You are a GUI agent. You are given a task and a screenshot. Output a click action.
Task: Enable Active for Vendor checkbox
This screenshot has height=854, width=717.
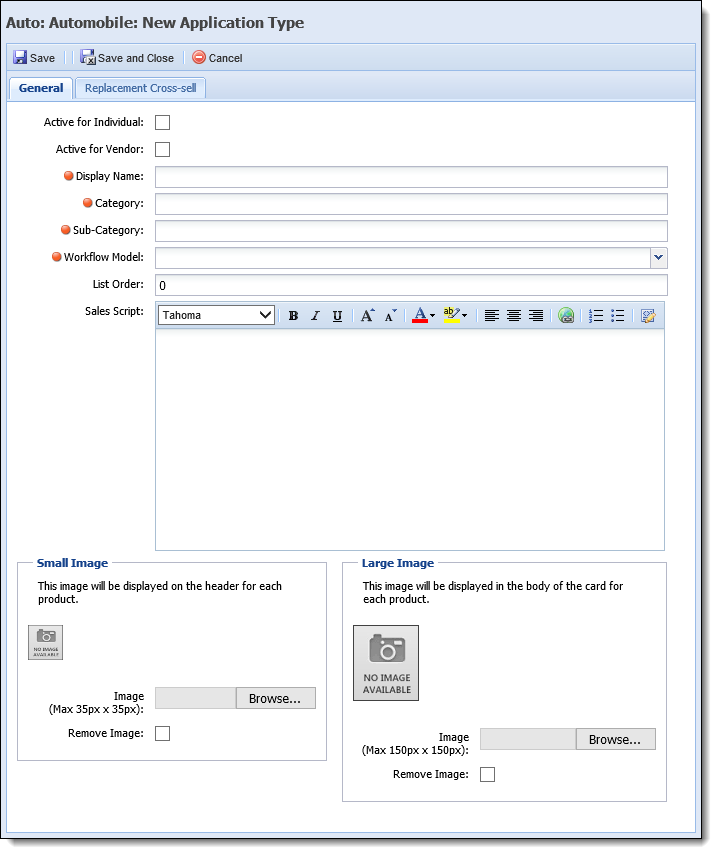pyautogui.click(x=162, y=149)
